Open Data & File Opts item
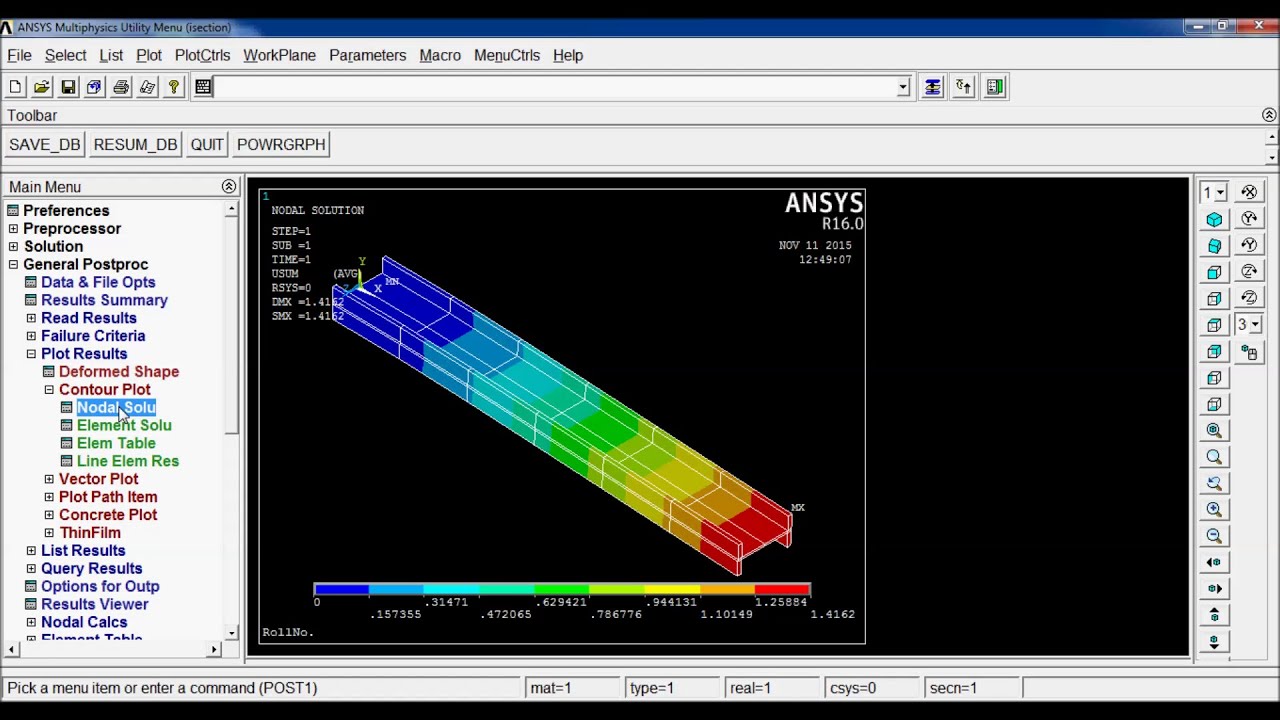Image resolution: width=1280 pixels, height=720 pixels. click(x=98, y=282)
